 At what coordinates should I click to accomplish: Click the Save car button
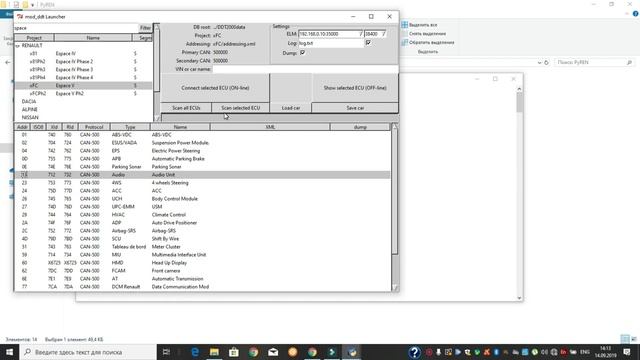[355, 108]
